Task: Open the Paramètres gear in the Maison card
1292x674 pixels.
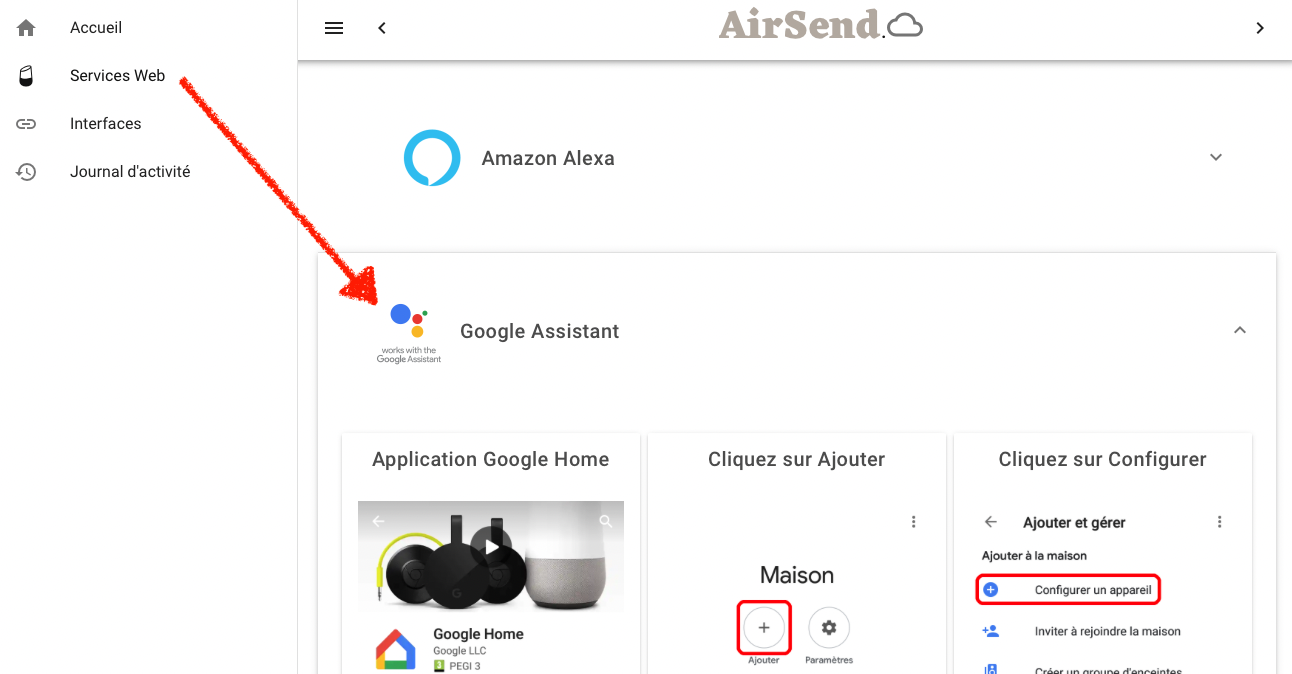Action: click(828, 627)
